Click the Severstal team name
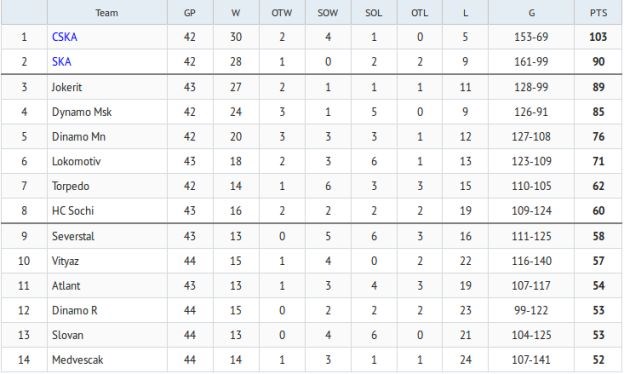 coord(73,236)
